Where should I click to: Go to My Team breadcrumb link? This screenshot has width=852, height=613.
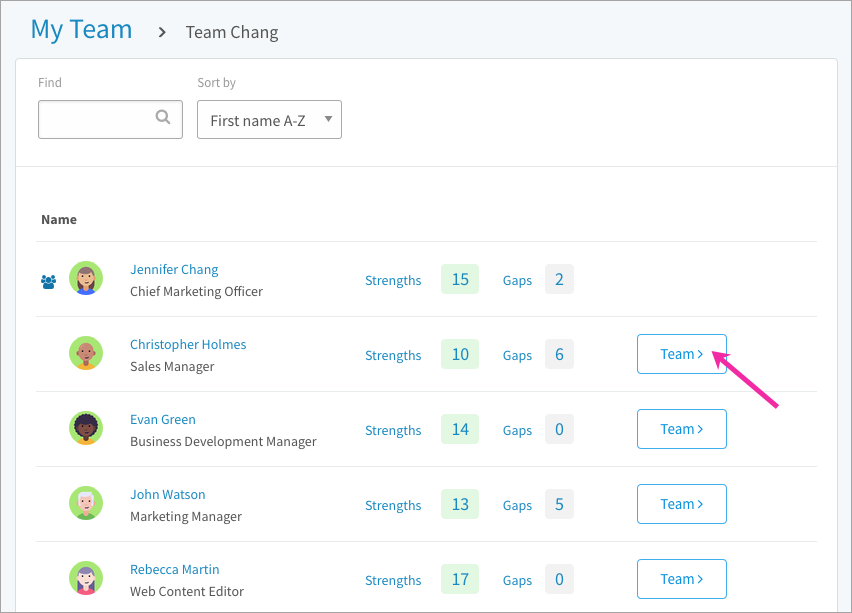pyautogui.click(x=82, y=29)
